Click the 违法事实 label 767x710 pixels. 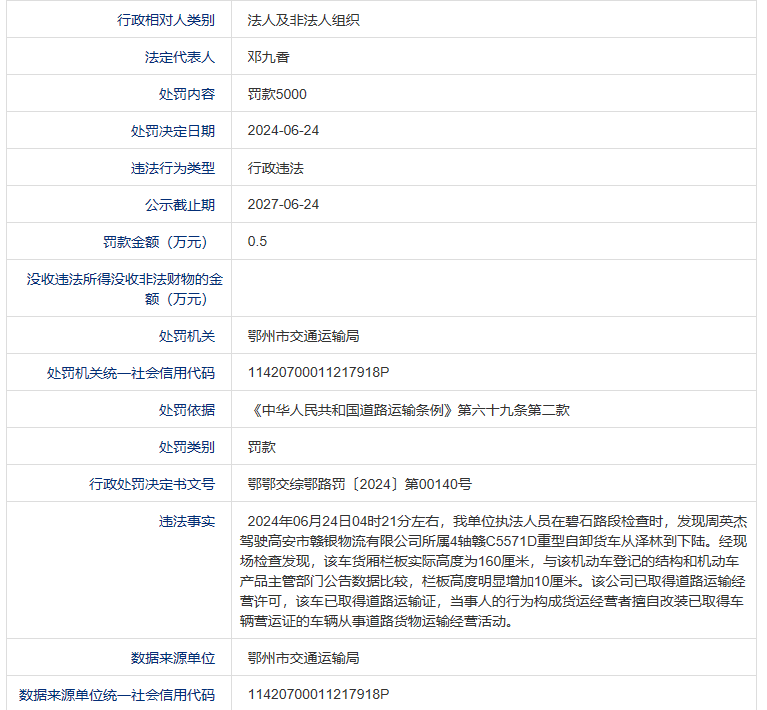coord(187,522)
